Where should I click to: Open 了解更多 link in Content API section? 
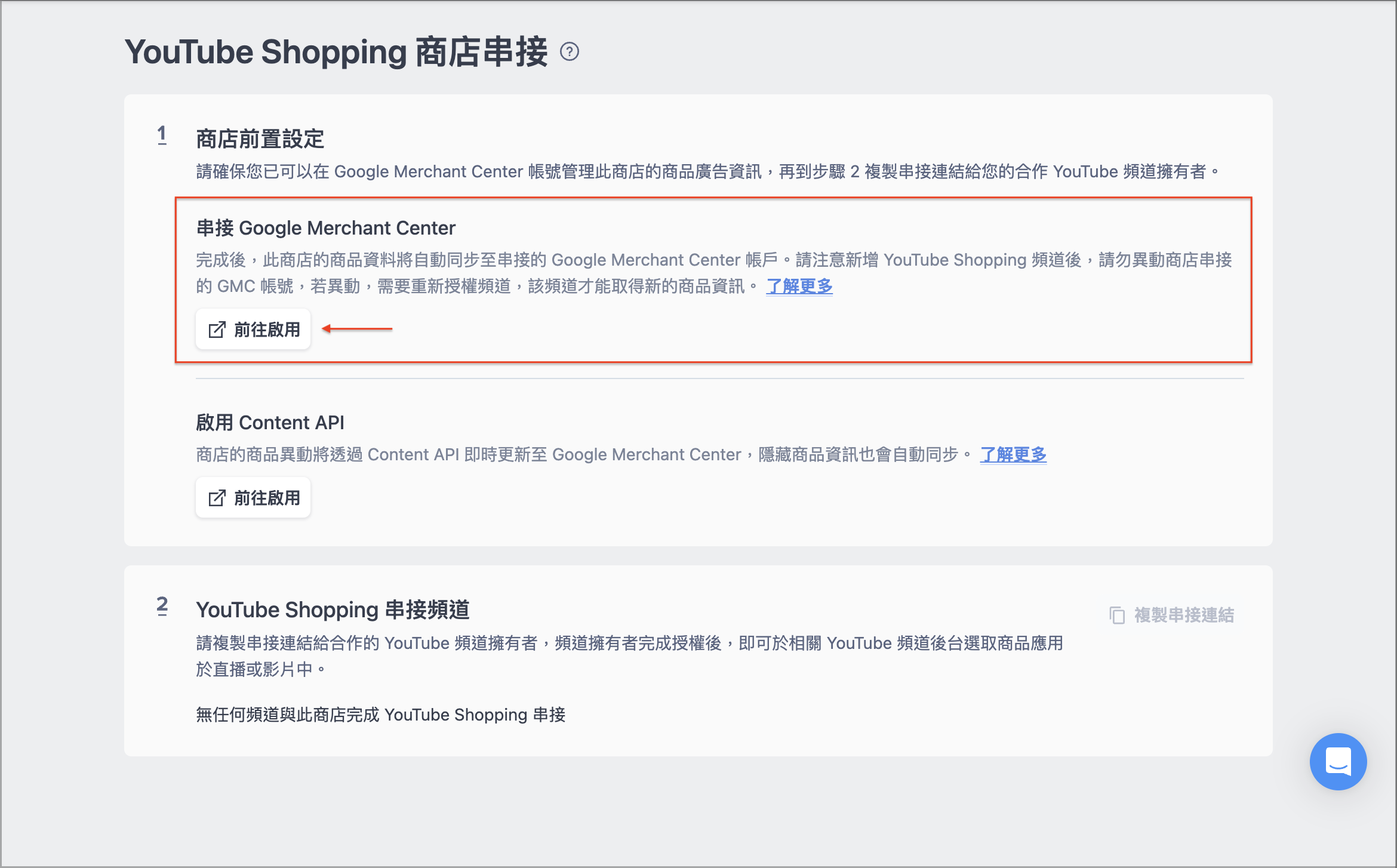[x=1013, y=455]
